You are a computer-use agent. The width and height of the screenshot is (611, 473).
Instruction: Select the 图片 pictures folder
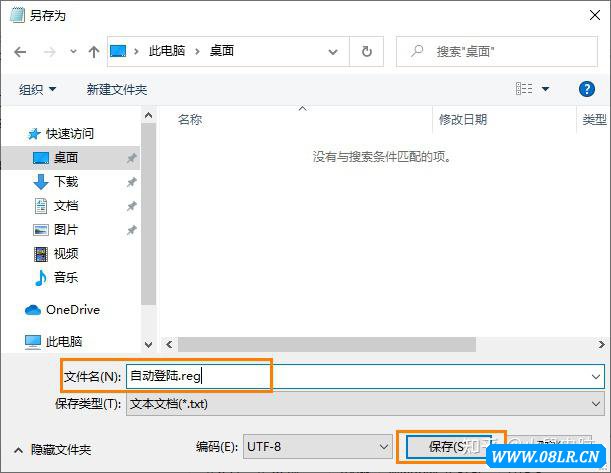coord(66,230)
